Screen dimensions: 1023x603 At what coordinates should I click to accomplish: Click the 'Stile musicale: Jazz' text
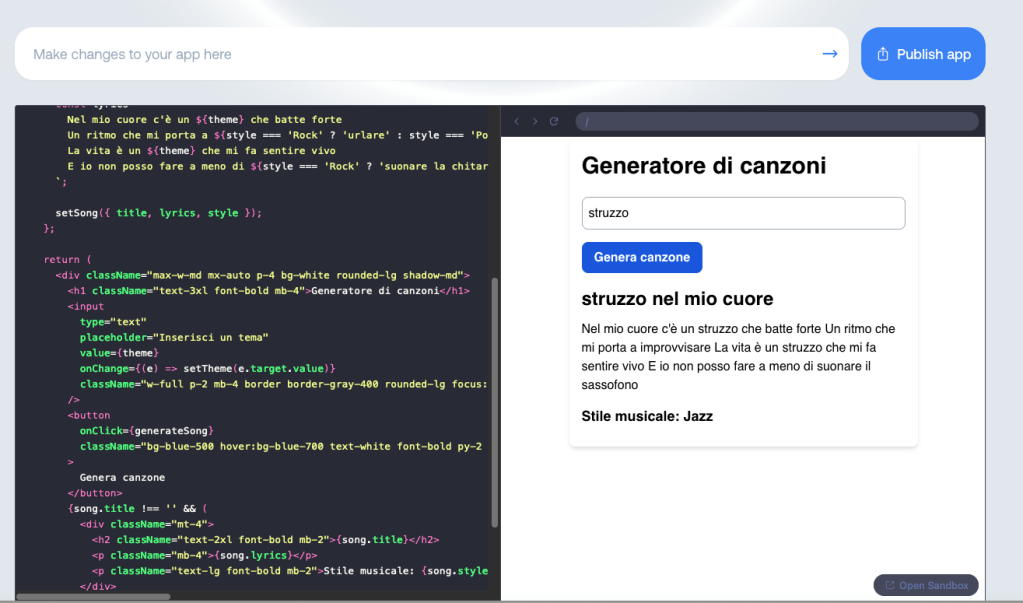[x=647, y=416]
